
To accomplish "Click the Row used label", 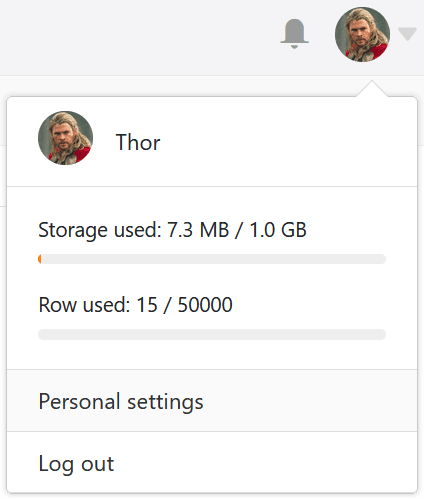I will coord(84,305).
